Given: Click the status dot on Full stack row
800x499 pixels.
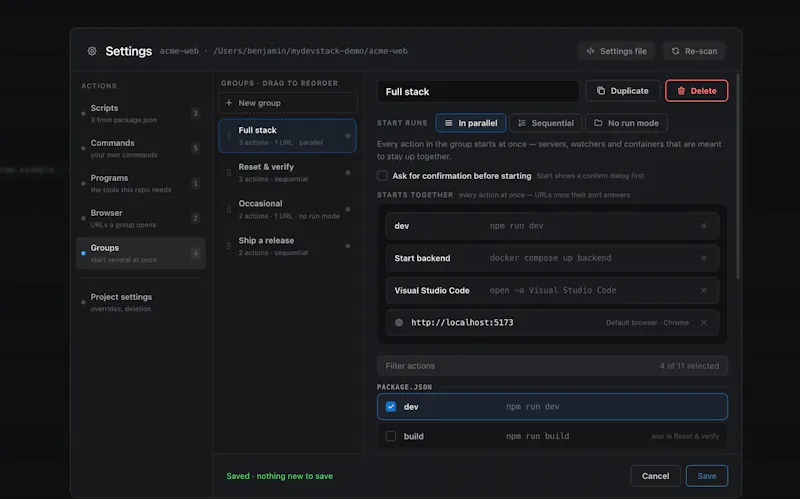Looking at the screenshot, I should point(348,136).
